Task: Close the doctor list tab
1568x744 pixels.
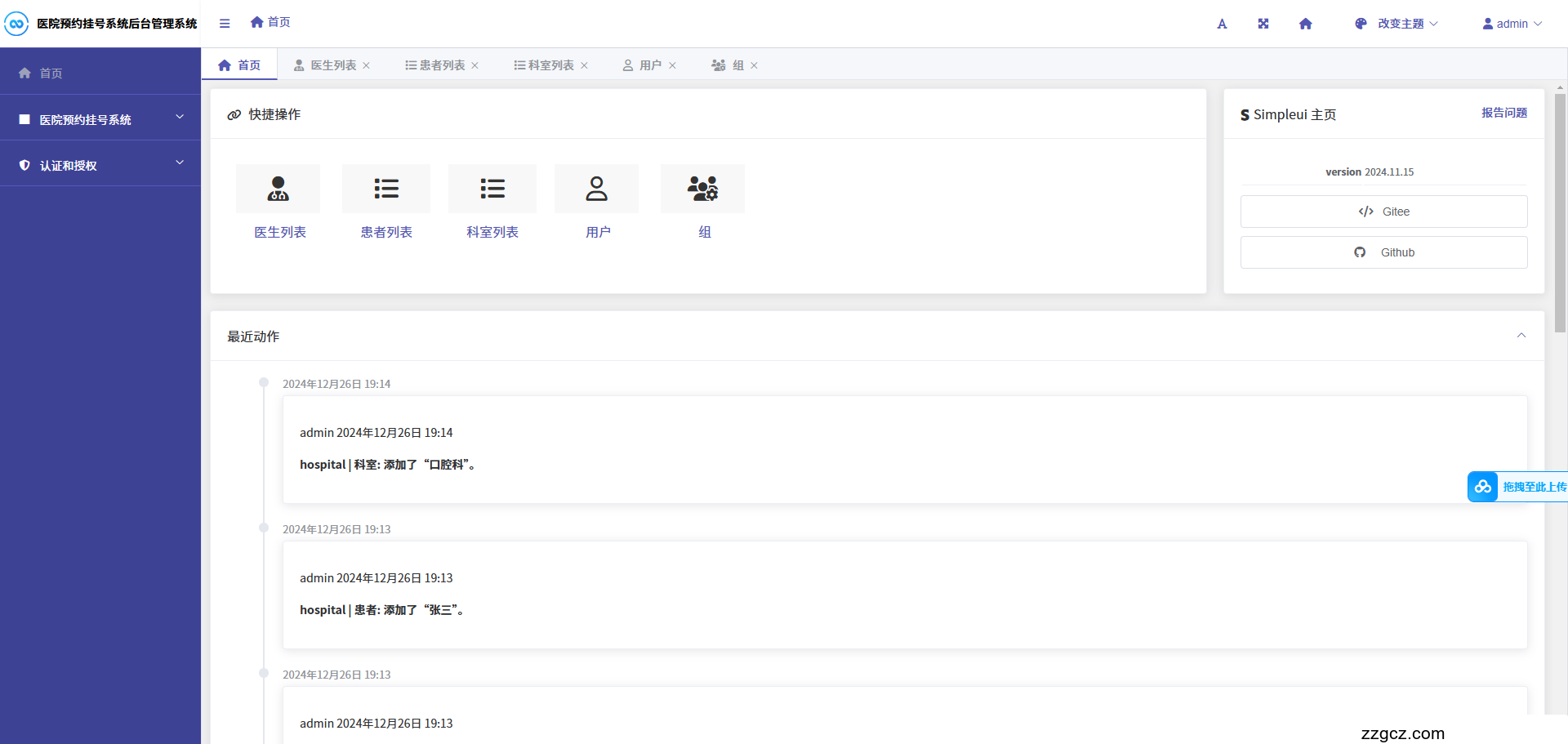Action: click(x=367, y=65)
